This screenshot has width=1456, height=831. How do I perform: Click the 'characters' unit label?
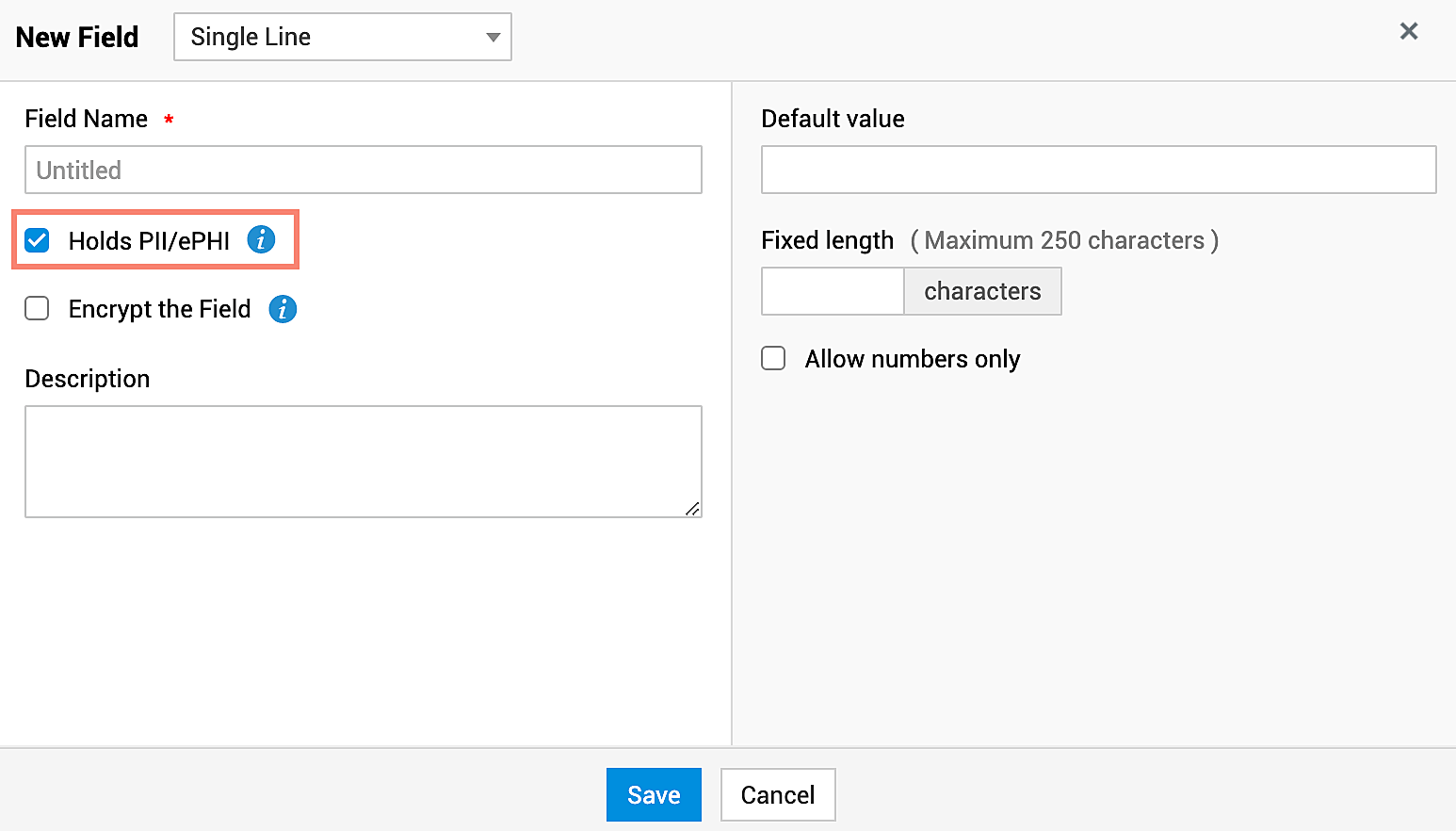click(982, 291)
